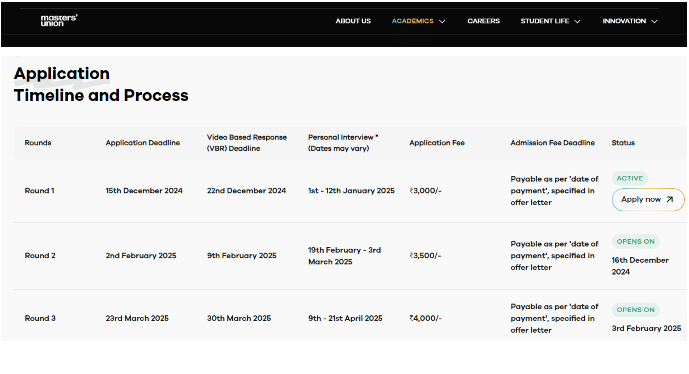The image size is (689, 374).
Task: Select the 9th - 21st April 2025 interview
Action: pos(345,318)
